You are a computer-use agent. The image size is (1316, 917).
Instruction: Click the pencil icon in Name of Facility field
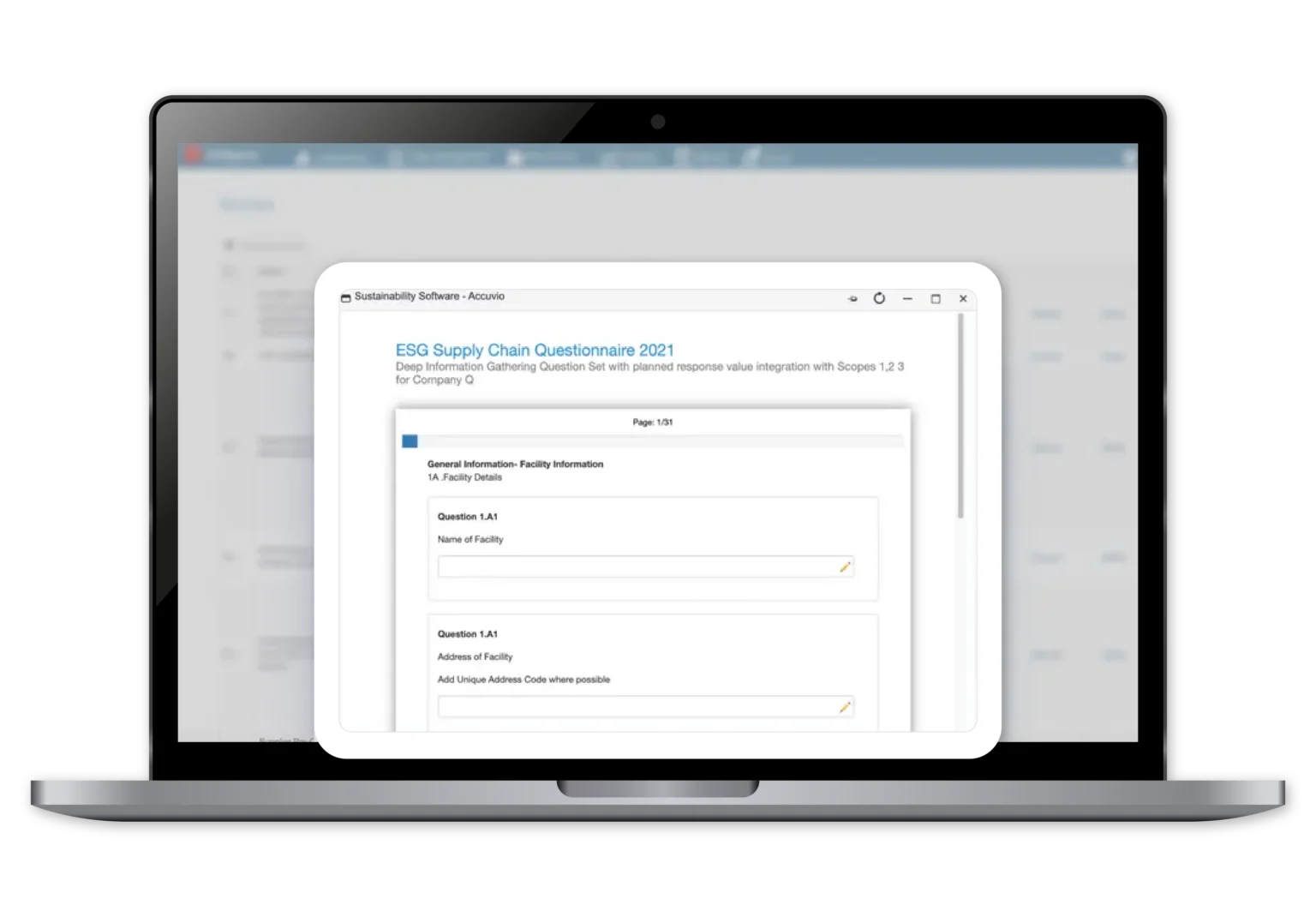[845, 567]
